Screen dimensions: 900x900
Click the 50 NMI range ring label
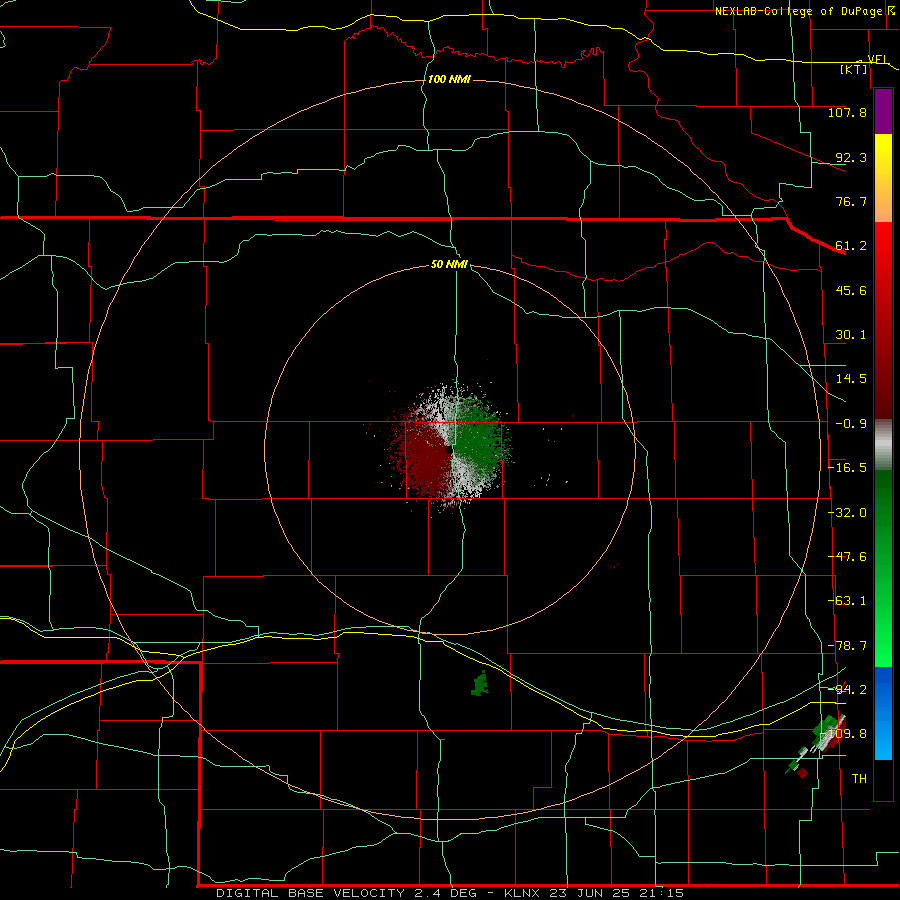(x=449, y=265)
